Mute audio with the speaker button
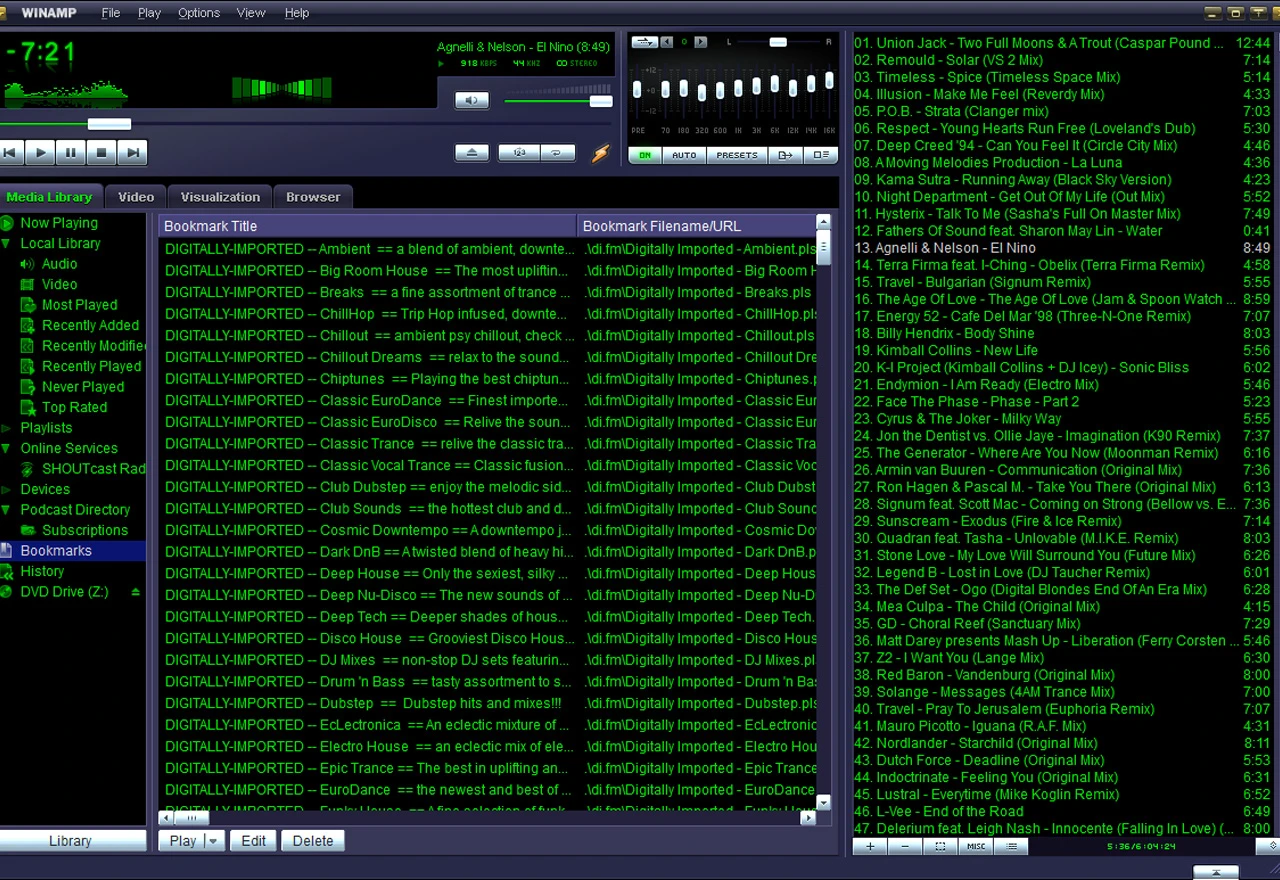The image size is (1280, 880). coord(471,100)
